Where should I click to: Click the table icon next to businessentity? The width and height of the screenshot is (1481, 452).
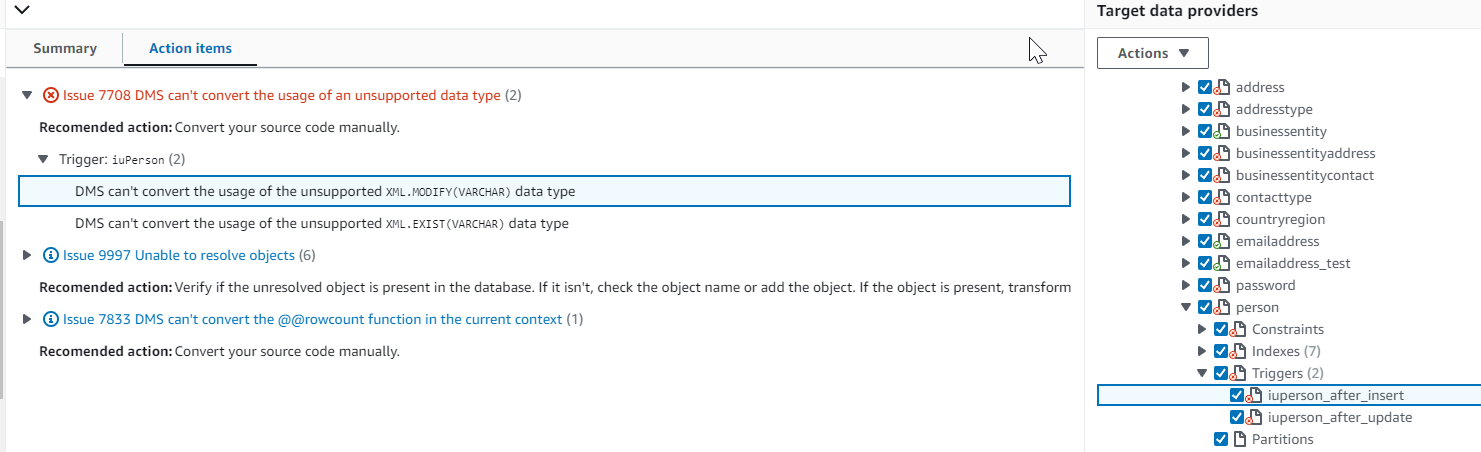click(1222, 131)
